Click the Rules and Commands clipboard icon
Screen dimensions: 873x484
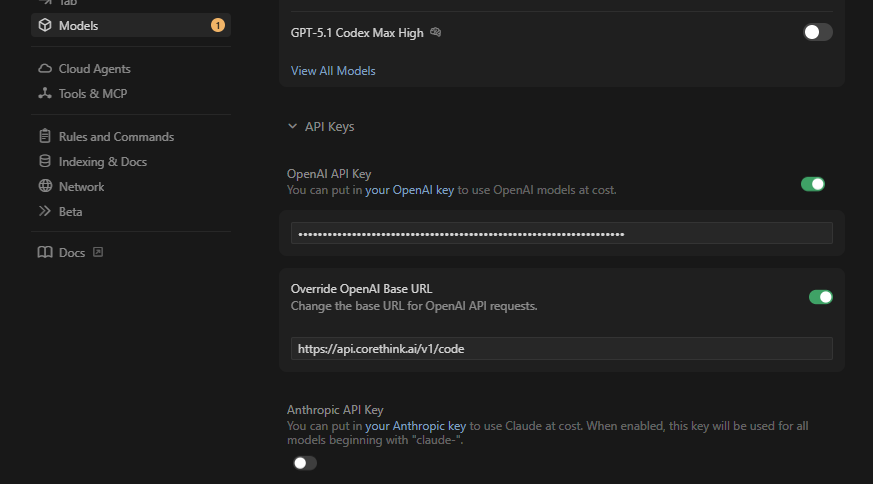pyautogui.click(x=45, y=136)
